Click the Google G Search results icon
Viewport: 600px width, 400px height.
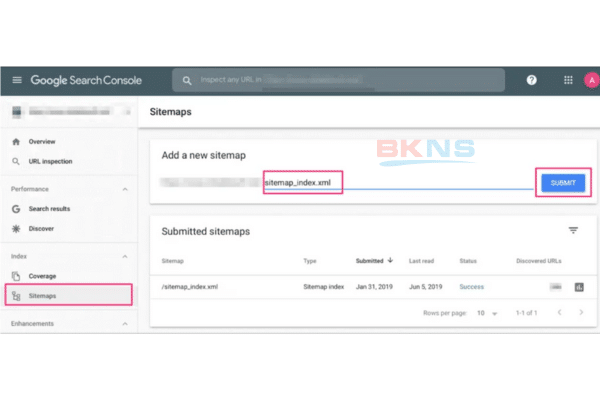coord(16,209)
